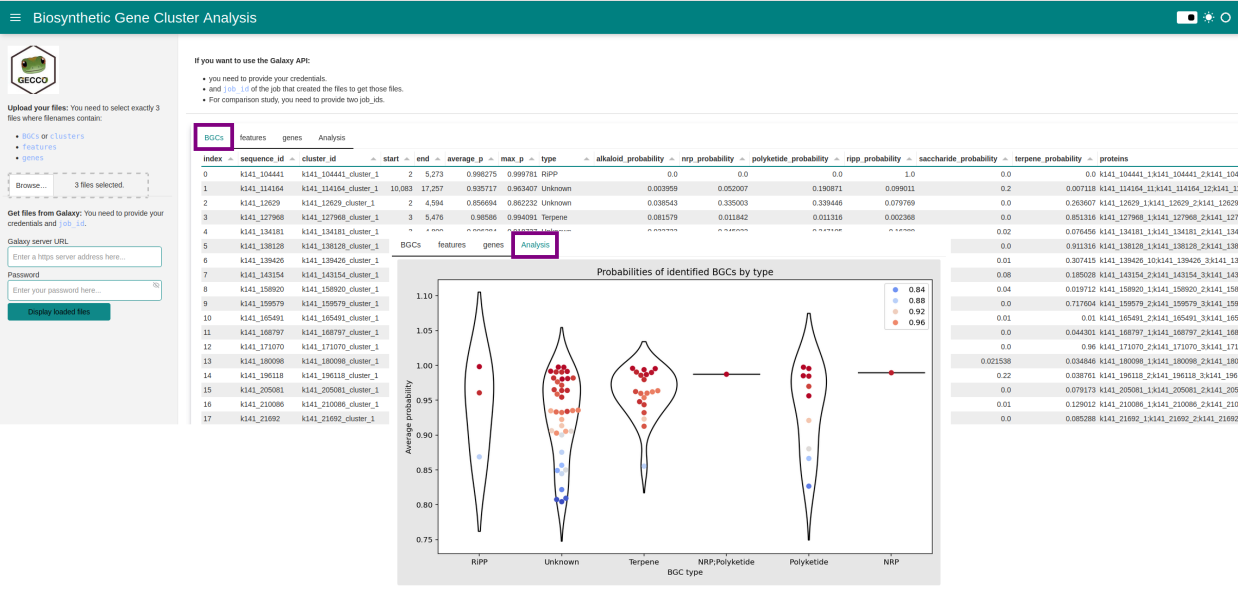This screenshot has width=1238, height=594.
Task: Sort table by the index column arrow
Action: 231,159
